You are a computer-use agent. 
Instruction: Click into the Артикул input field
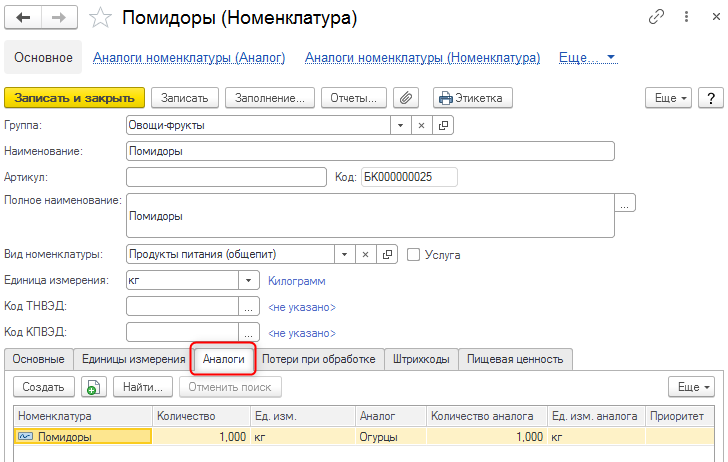click(x=226, y=177)
